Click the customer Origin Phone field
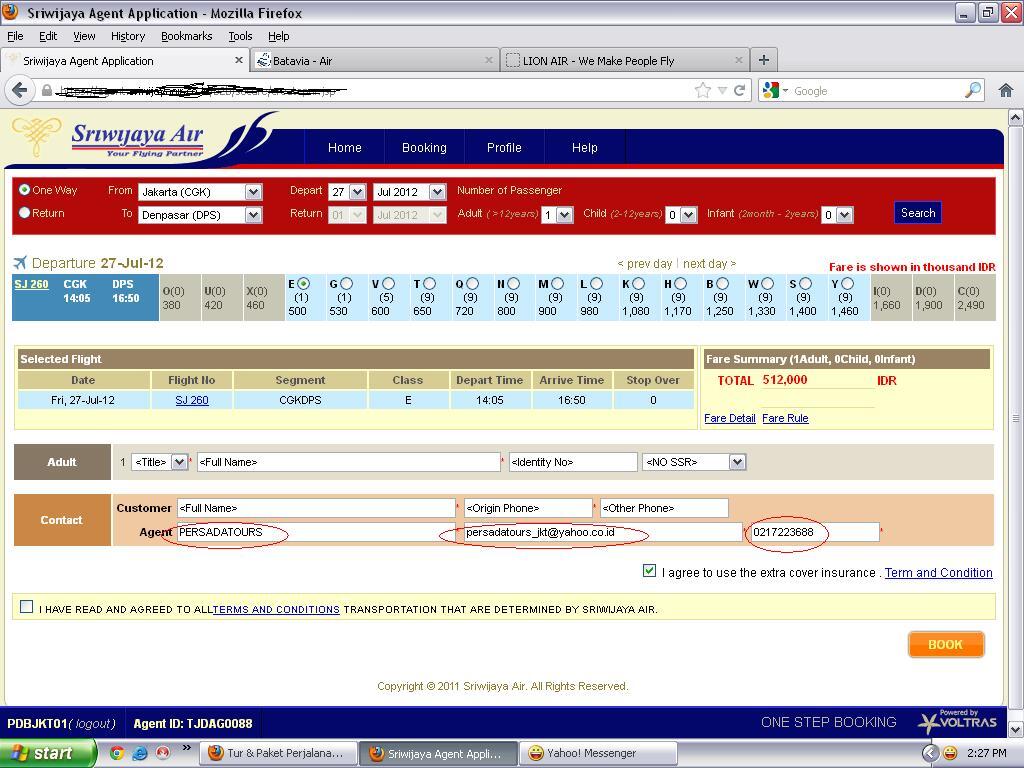1024x768 pixels. coord(528,508)
